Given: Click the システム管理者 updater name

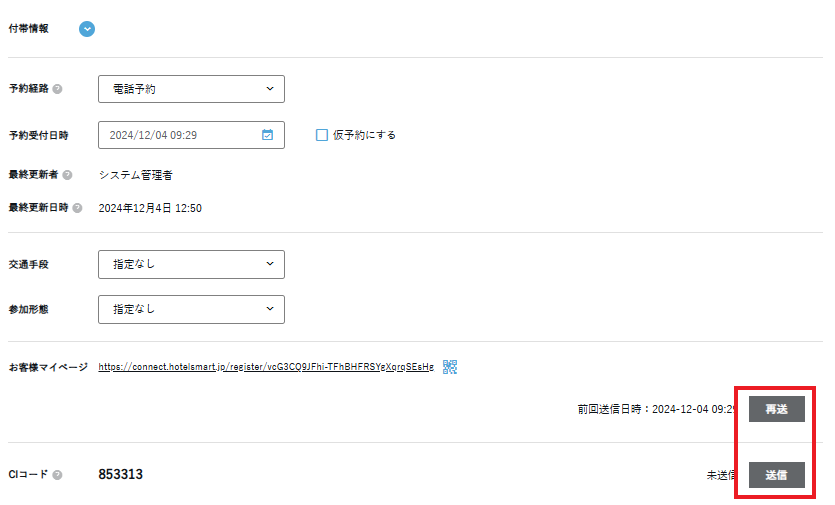Looking at the screenshot, I should [135, 175].
